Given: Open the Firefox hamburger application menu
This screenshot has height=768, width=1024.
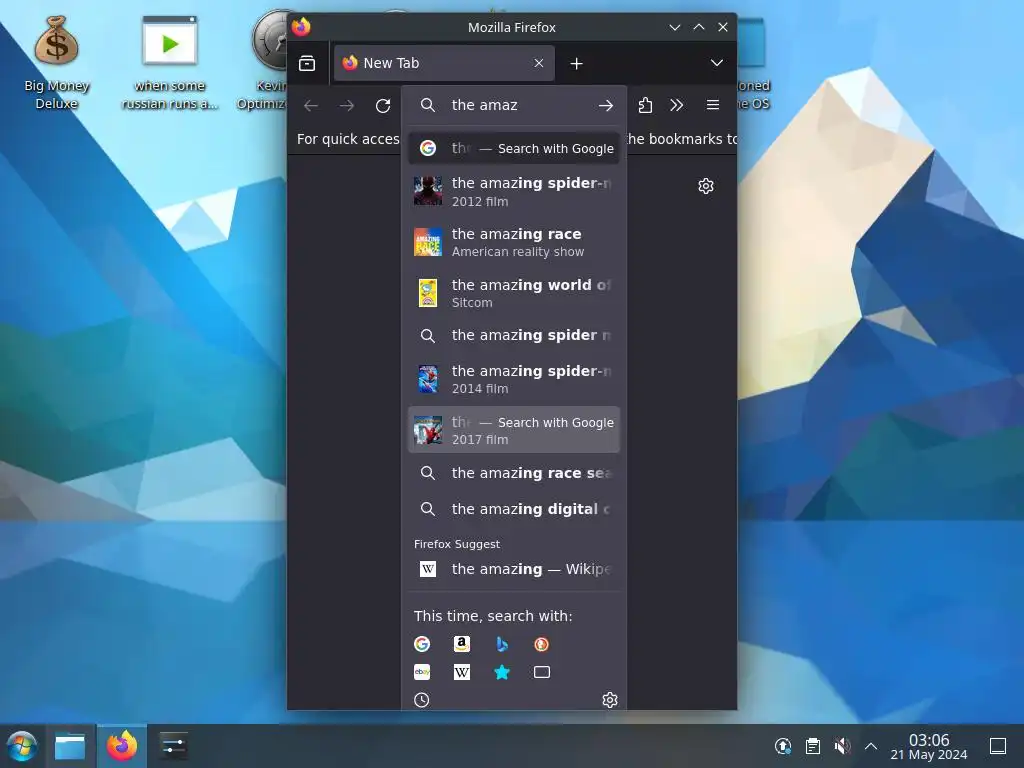Looking at the screenshot, I should pos(712,105).
